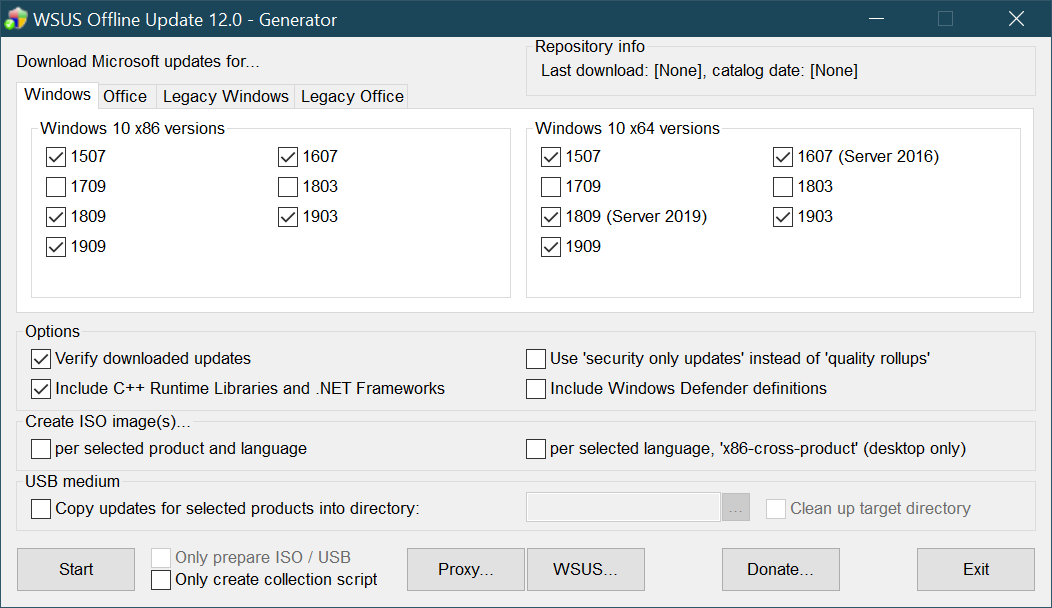Close the WSUS Offline Update window
The width and height of the screenshot is (1052, 608).
point(1016,19)
